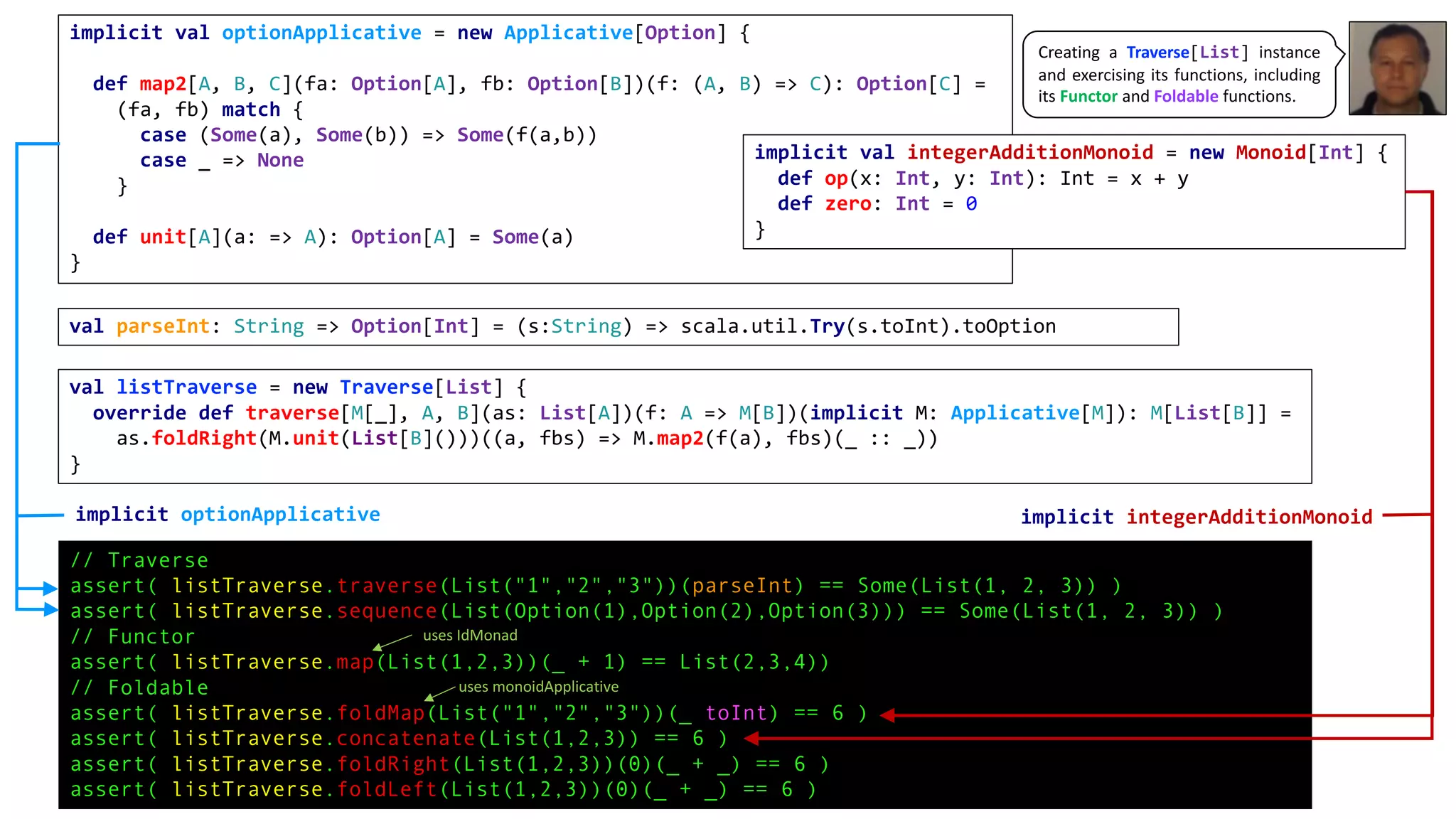Click the 'def unit[A]' definition line

333,237
